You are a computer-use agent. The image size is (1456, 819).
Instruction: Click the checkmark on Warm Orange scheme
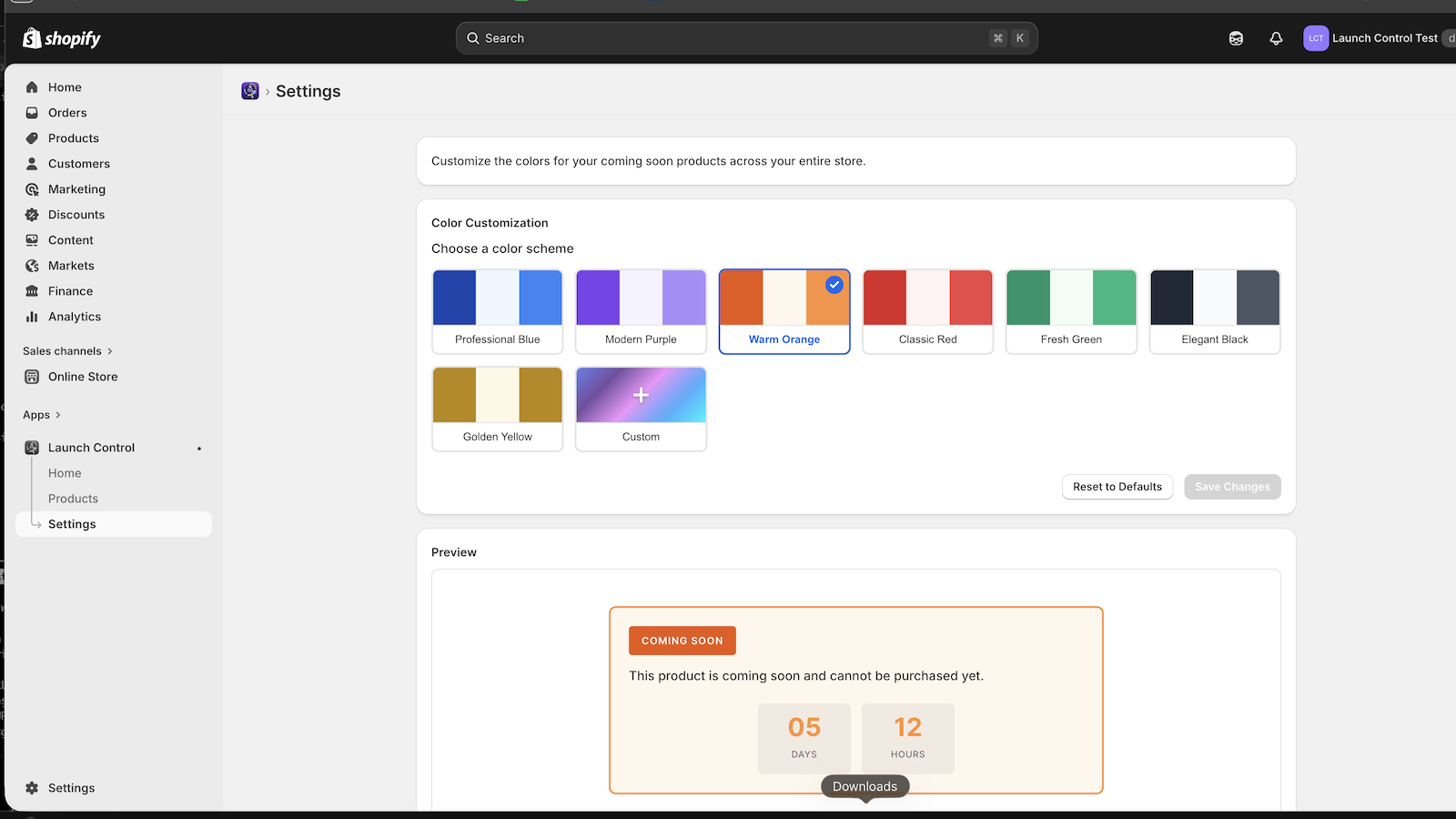(x=834, y=285)
